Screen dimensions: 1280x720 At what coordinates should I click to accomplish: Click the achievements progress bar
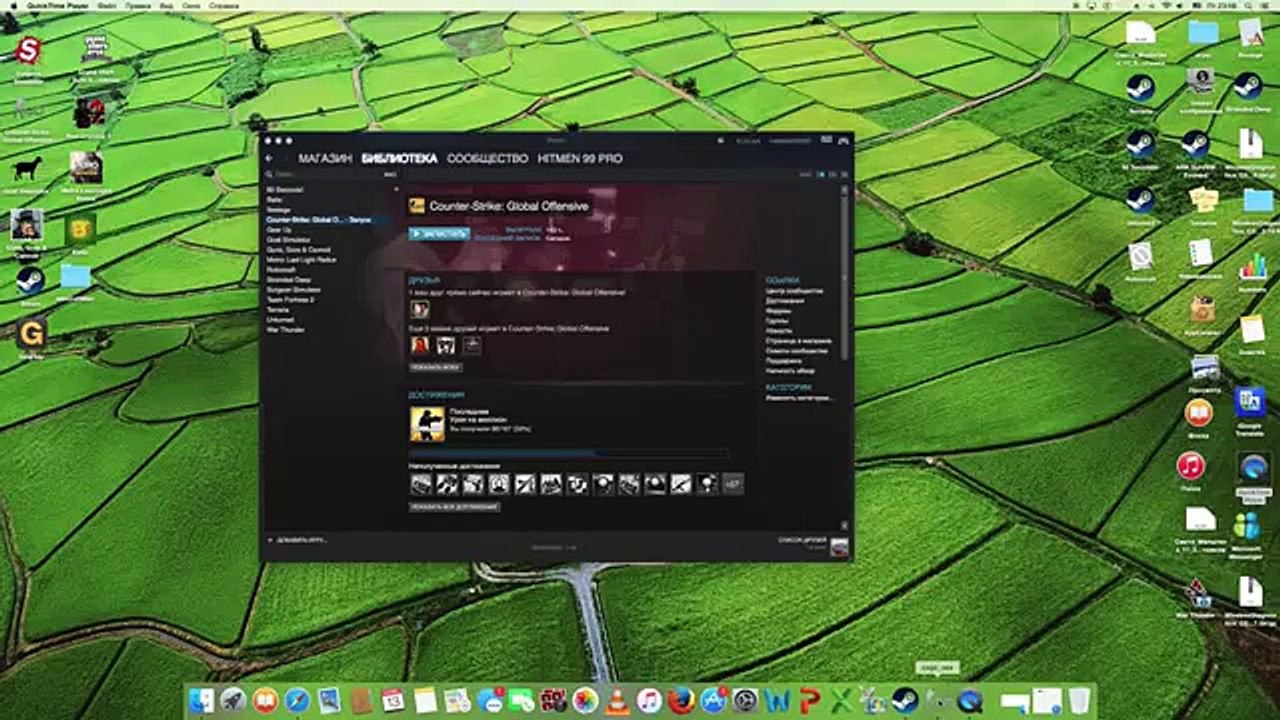tap(569, 453)
